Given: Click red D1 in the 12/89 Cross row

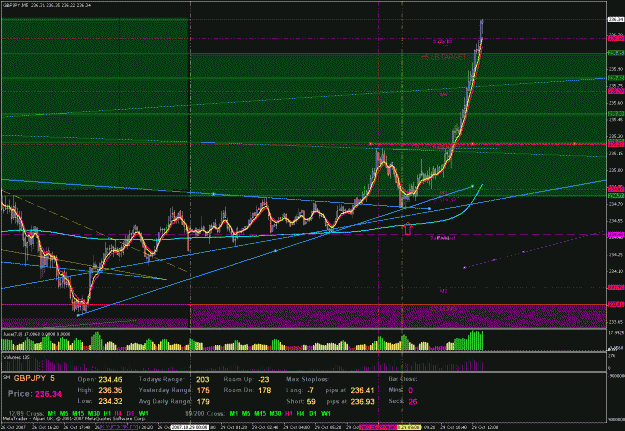Looking at the screenshot, I should (x=130, y=414).
